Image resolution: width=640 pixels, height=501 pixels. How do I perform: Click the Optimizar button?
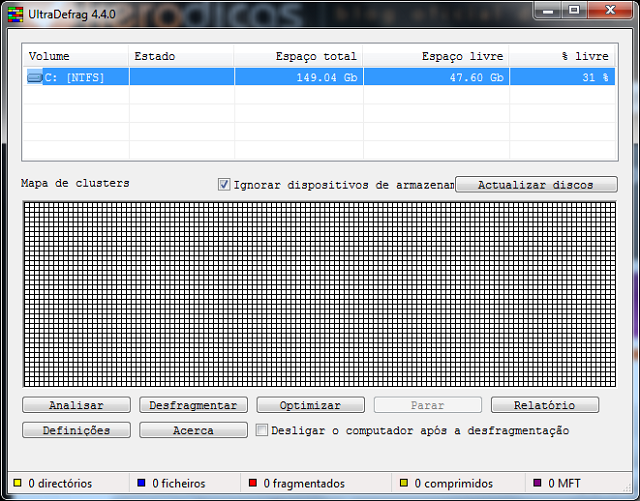[311, 405]
